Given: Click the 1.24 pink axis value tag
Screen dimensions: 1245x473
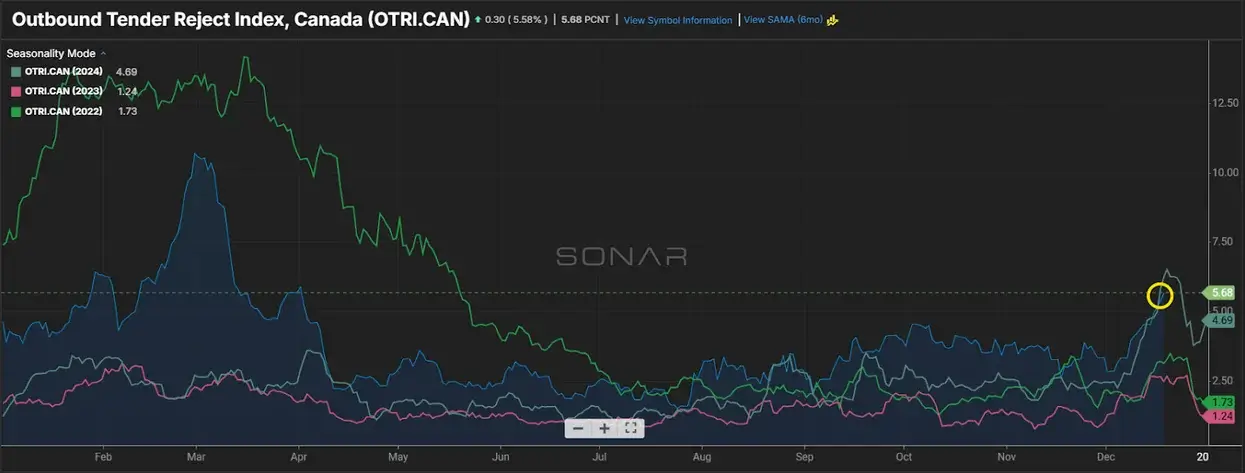Looking at the screenshot, I should point(1221,415).
